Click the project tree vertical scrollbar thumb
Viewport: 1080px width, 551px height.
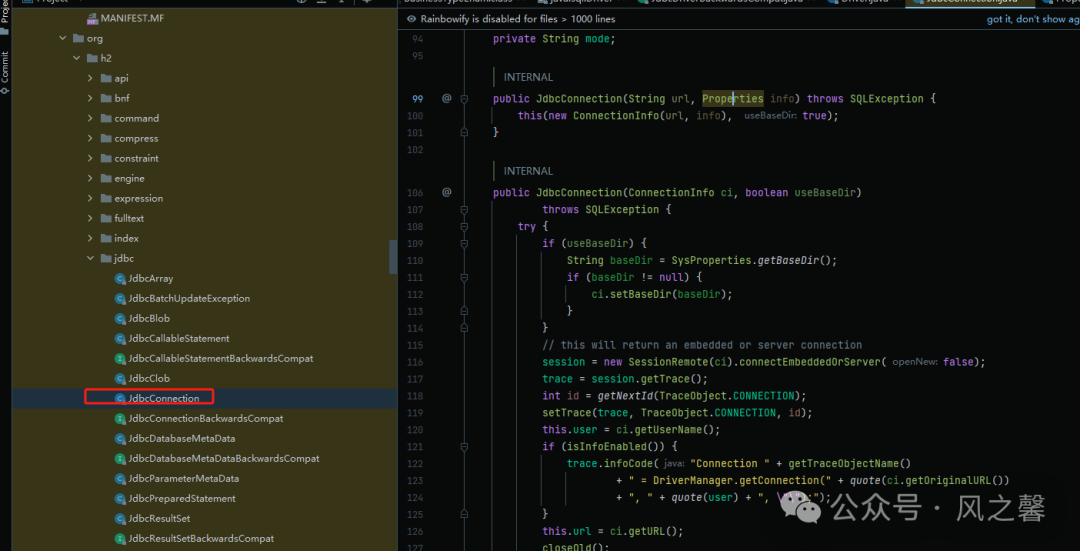click(393, 257)
